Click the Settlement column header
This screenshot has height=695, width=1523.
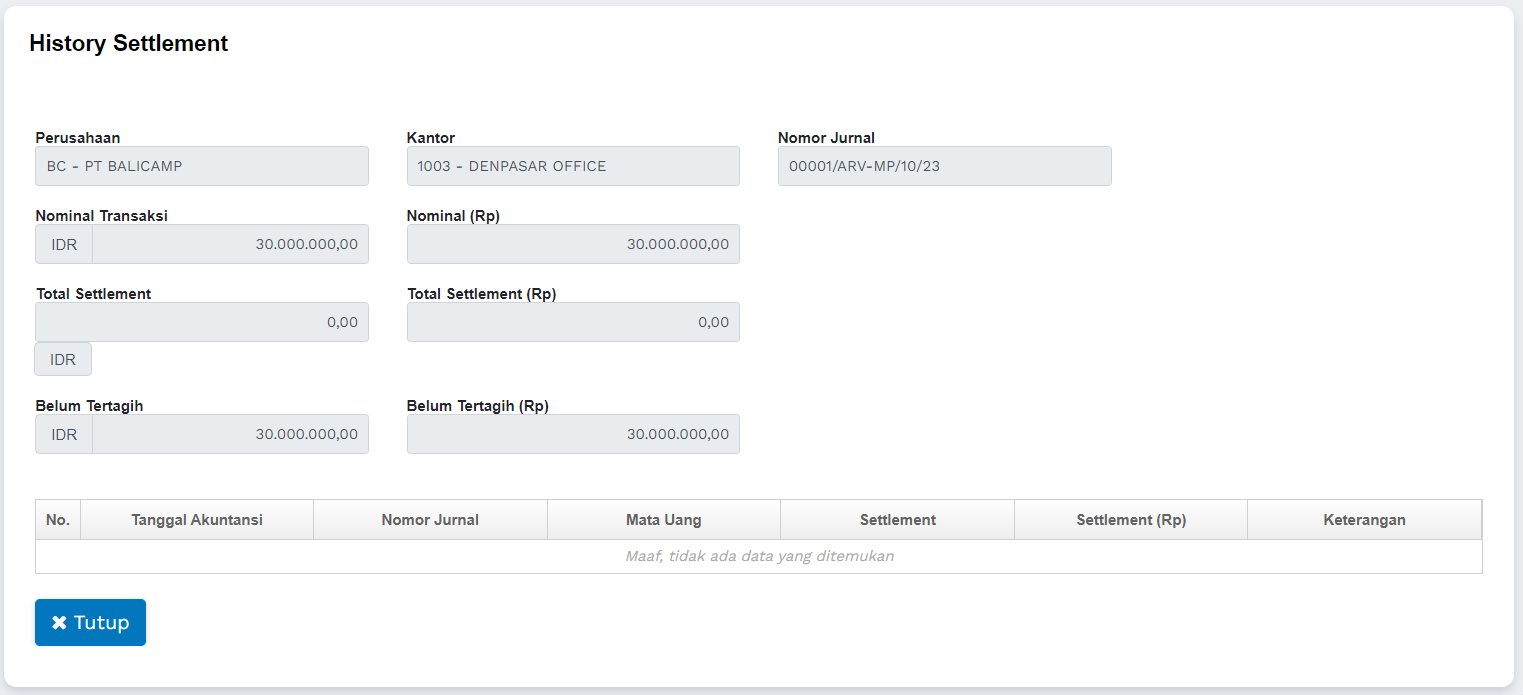coord(898,520)
